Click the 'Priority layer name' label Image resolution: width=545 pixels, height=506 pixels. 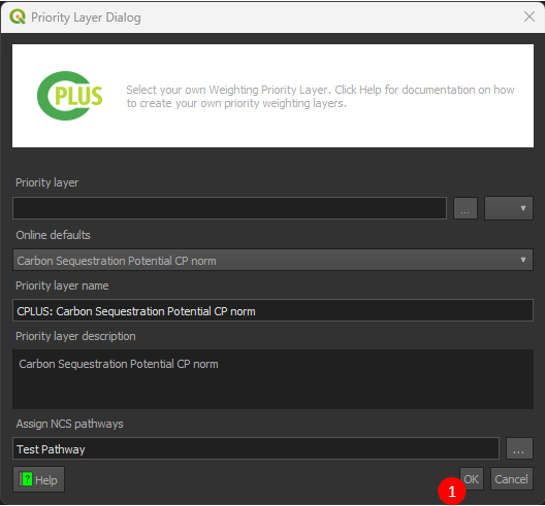62,286
